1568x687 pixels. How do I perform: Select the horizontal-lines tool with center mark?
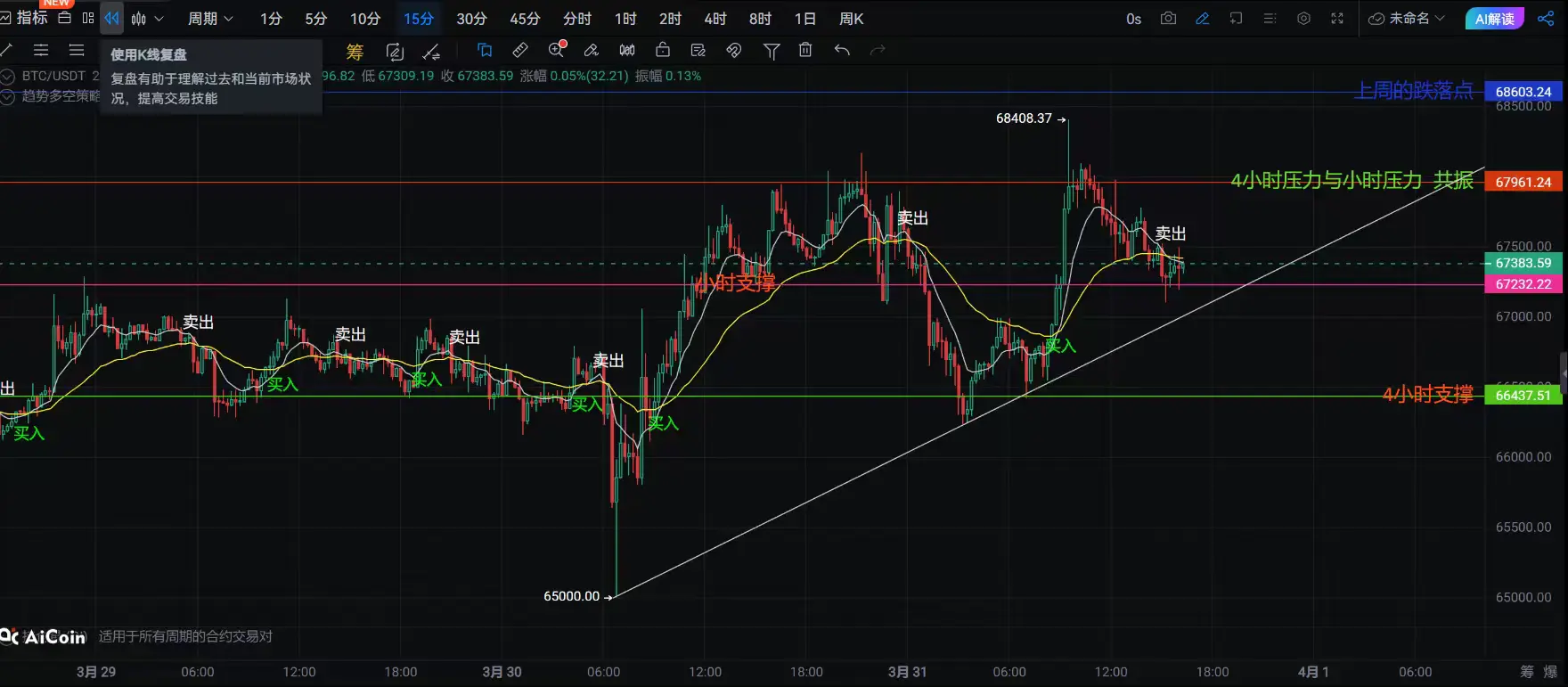tap(41, 50)
